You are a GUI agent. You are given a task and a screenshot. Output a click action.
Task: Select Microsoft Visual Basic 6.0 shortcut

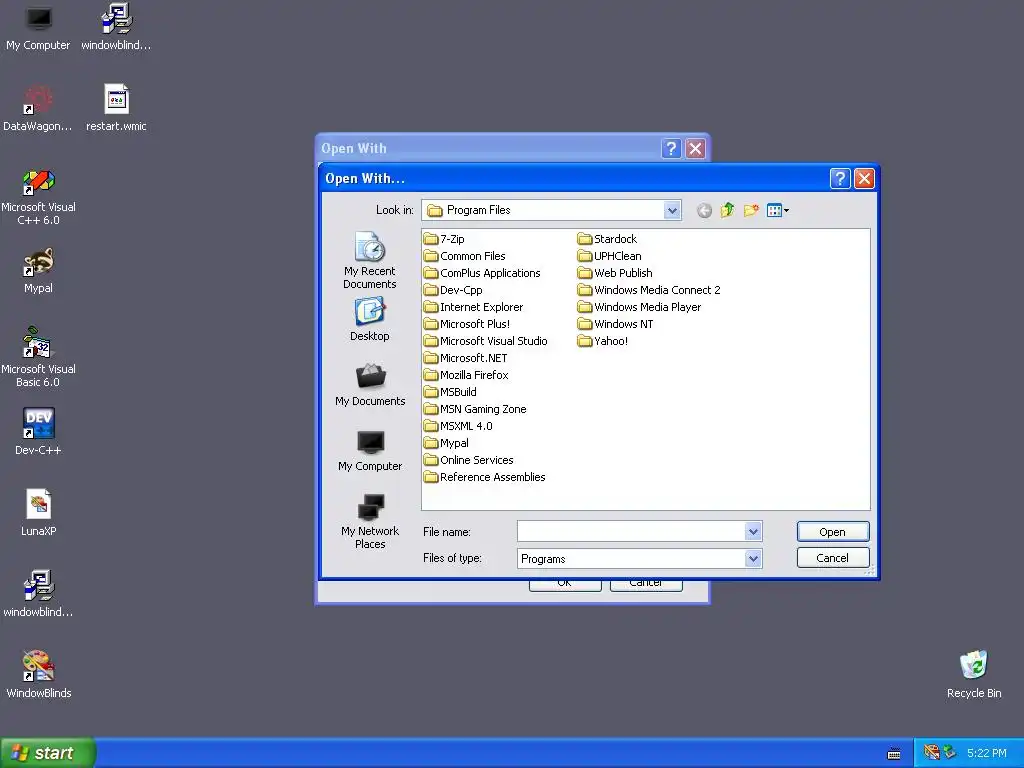tap(38, 358)
